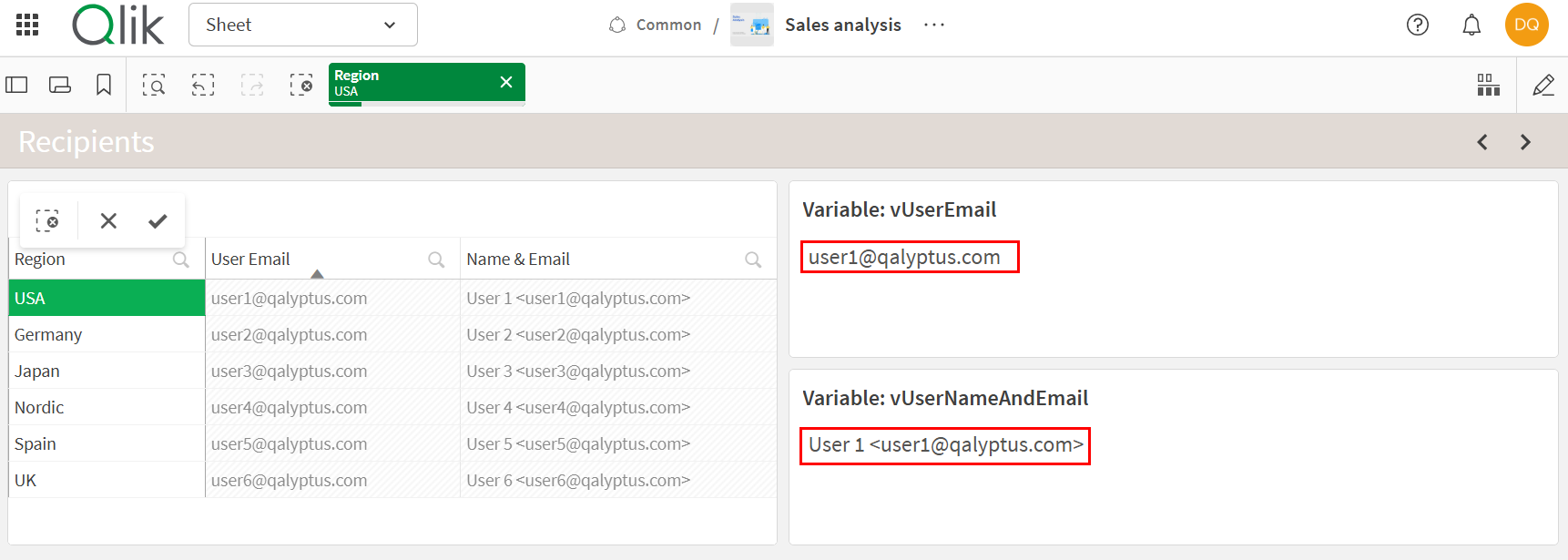Open the more options ellipsis menu
The height and width of the screenshot is (560, 1568).
click(x=934, y=25)
